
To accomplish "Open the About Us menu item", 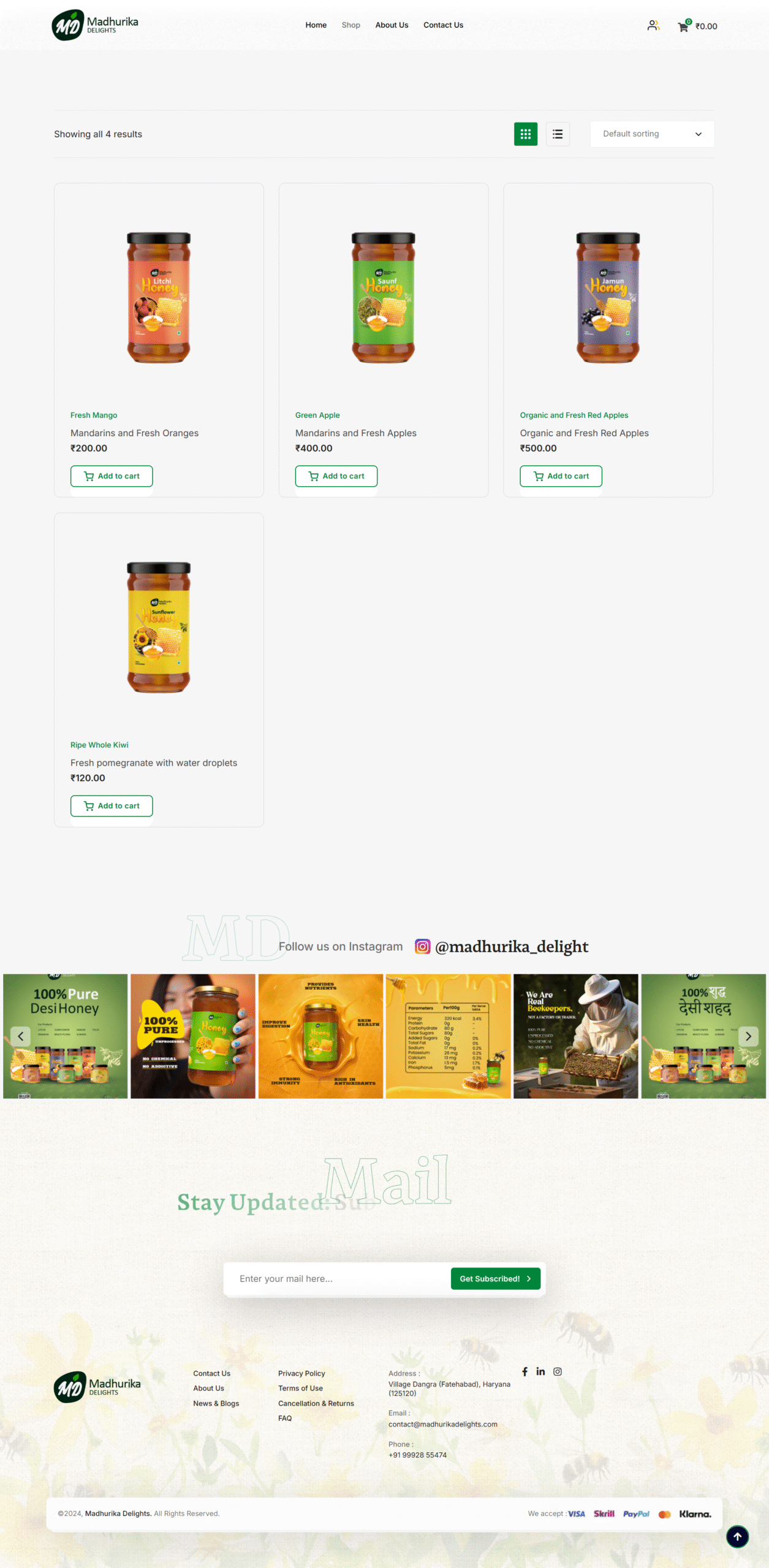I will (392, 25).
